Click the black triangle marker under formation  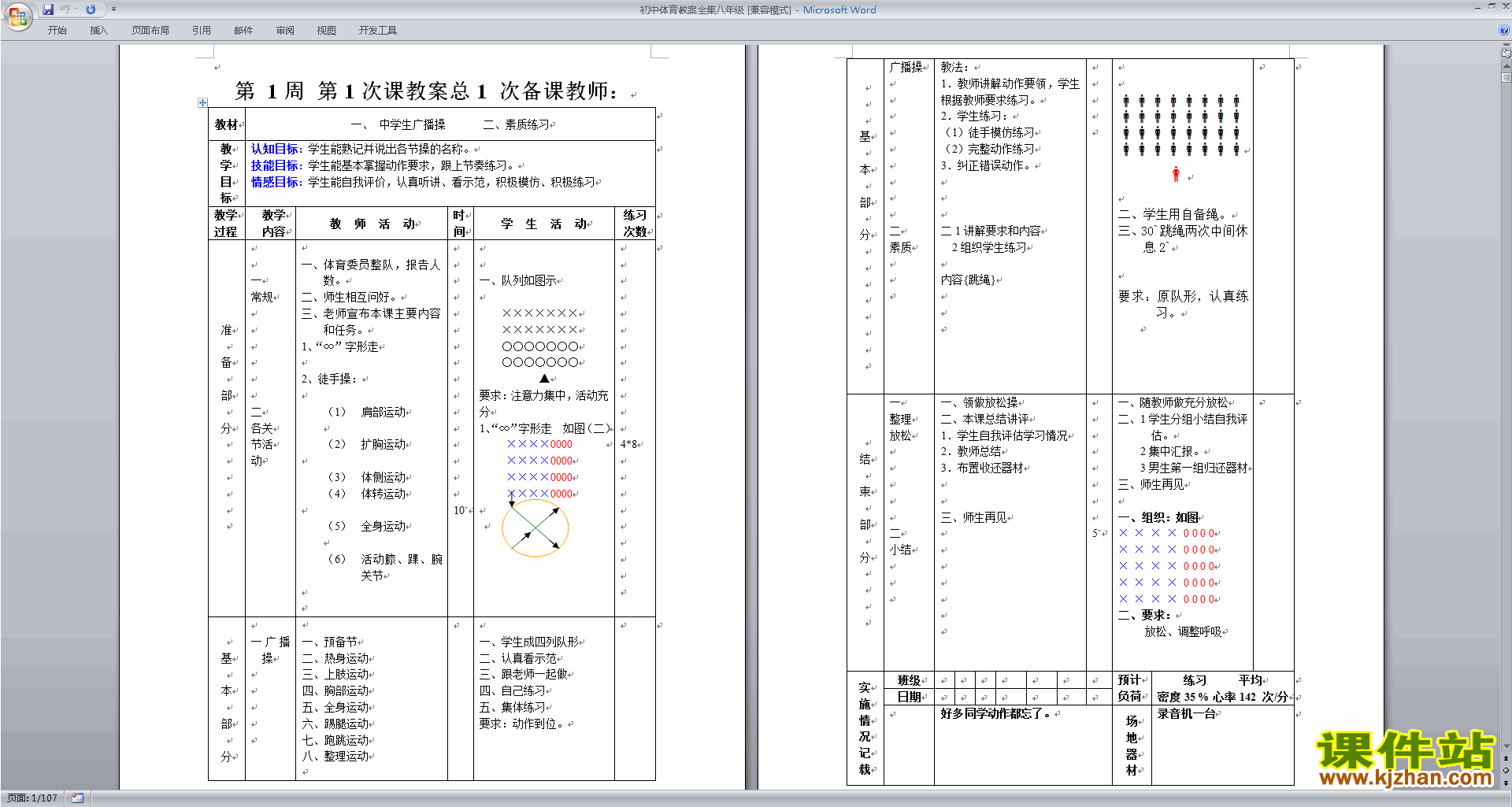(x=544, y=379)
